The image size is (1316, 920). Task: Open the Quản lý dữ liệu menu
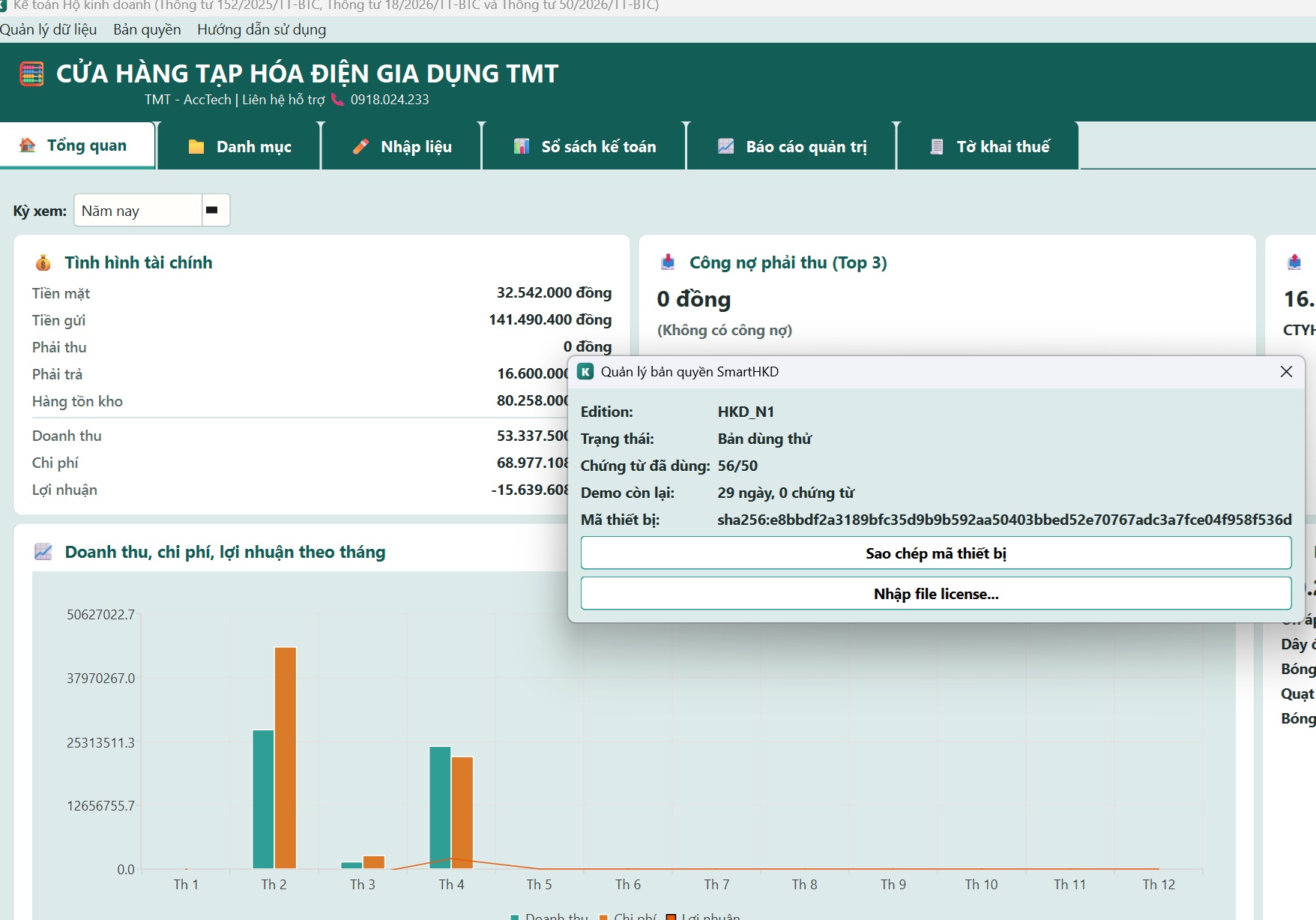click(x=49, y=29)
